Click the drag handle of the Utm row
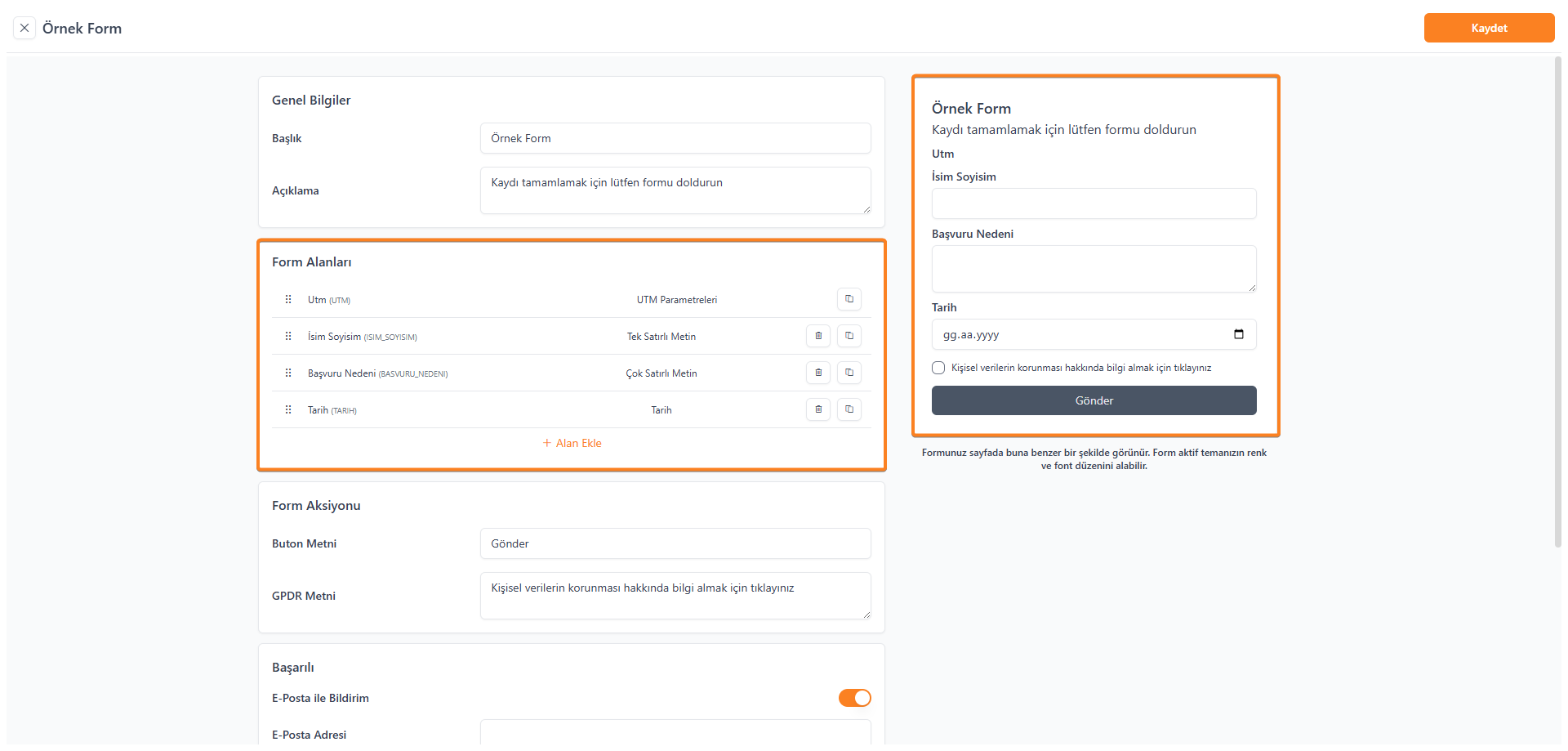This screenshot has height=751, width=1568. point(288,299)
